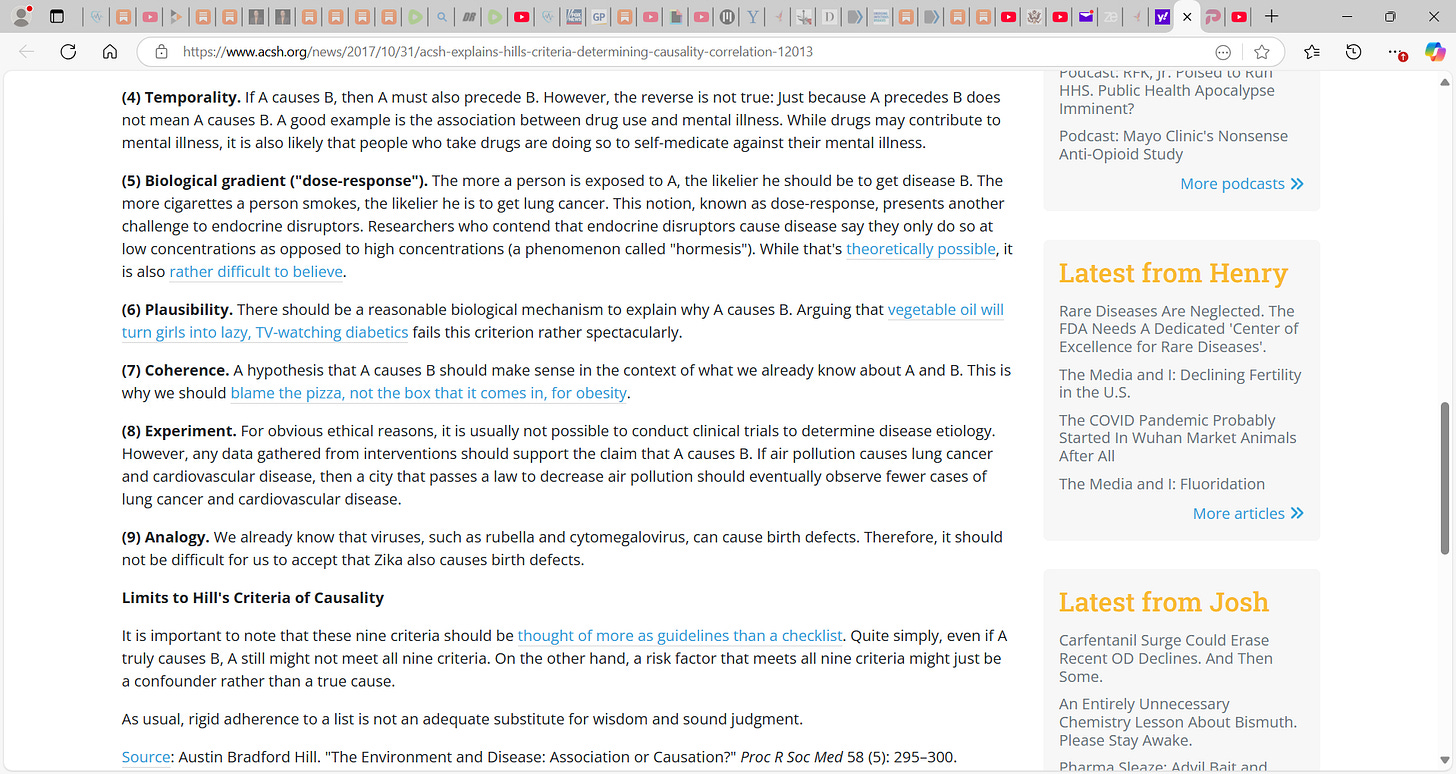Open the 'More articles' link
Viewport: 1456px width, 774px height.
pyautogui.click(x=1248, y=514)
